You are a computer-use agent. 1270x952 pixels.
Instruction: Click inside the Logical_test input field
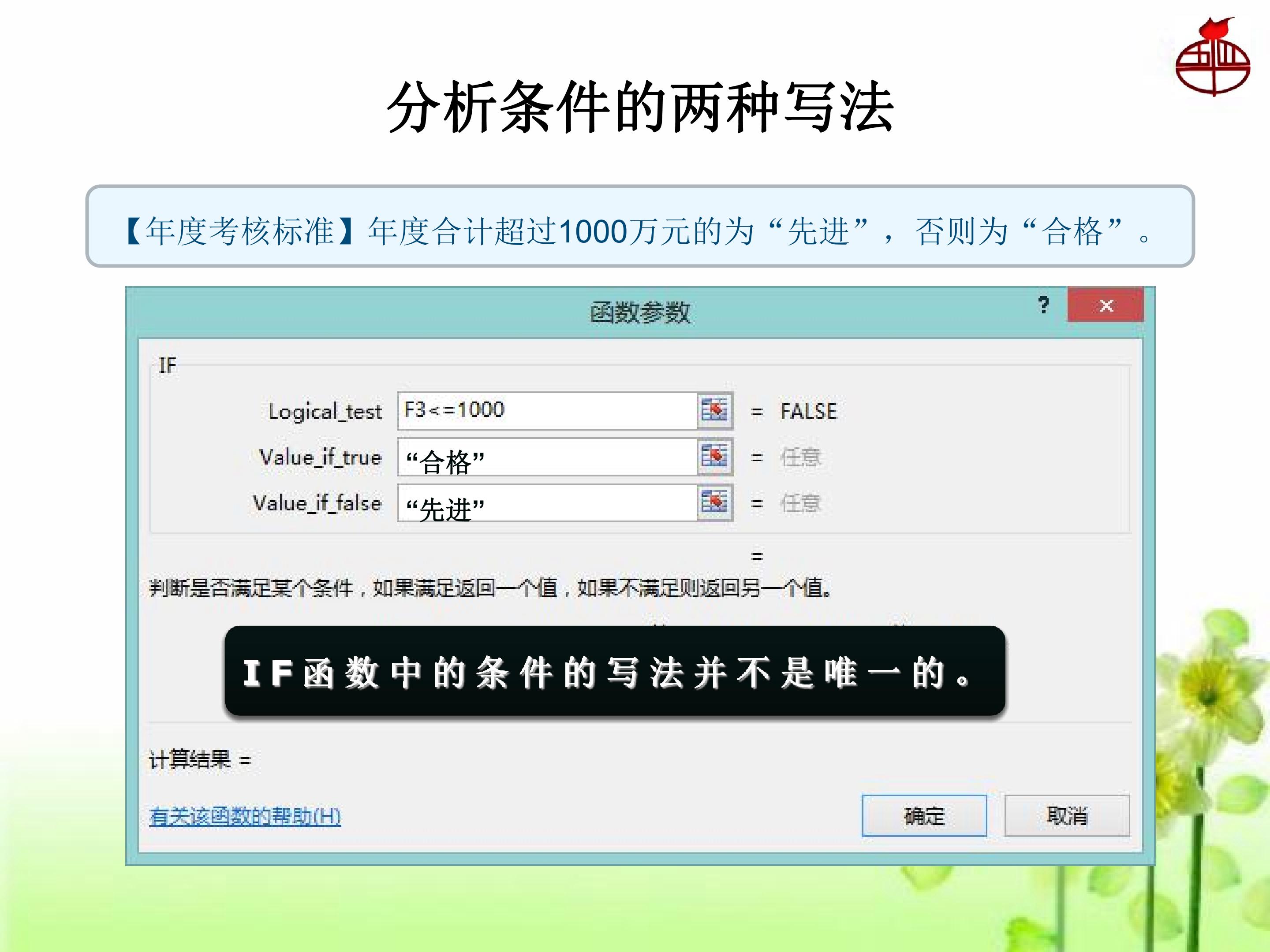[547, 411]
